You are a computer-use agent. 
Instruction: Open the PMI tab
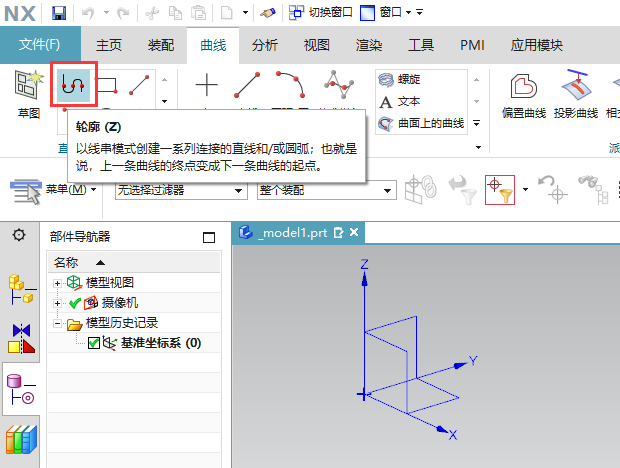click(472, 45)
